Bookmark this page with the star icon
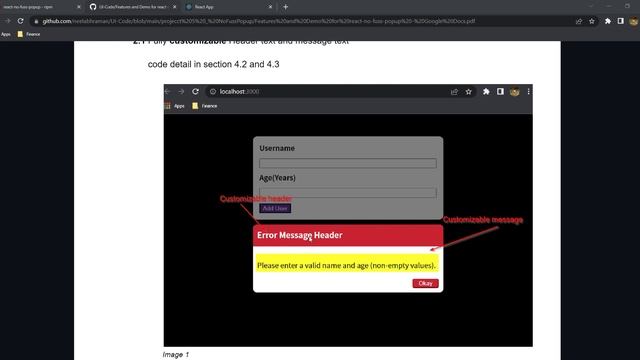The width and height of the screenshot is (640, 360). click(x=591, y=21)
